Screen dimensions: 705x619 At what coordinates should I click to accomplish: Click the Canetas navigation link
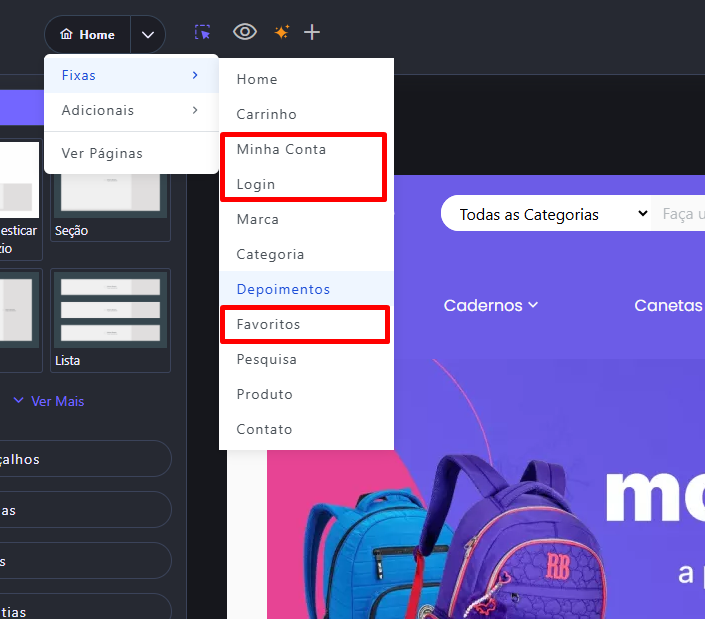(668, 305)
